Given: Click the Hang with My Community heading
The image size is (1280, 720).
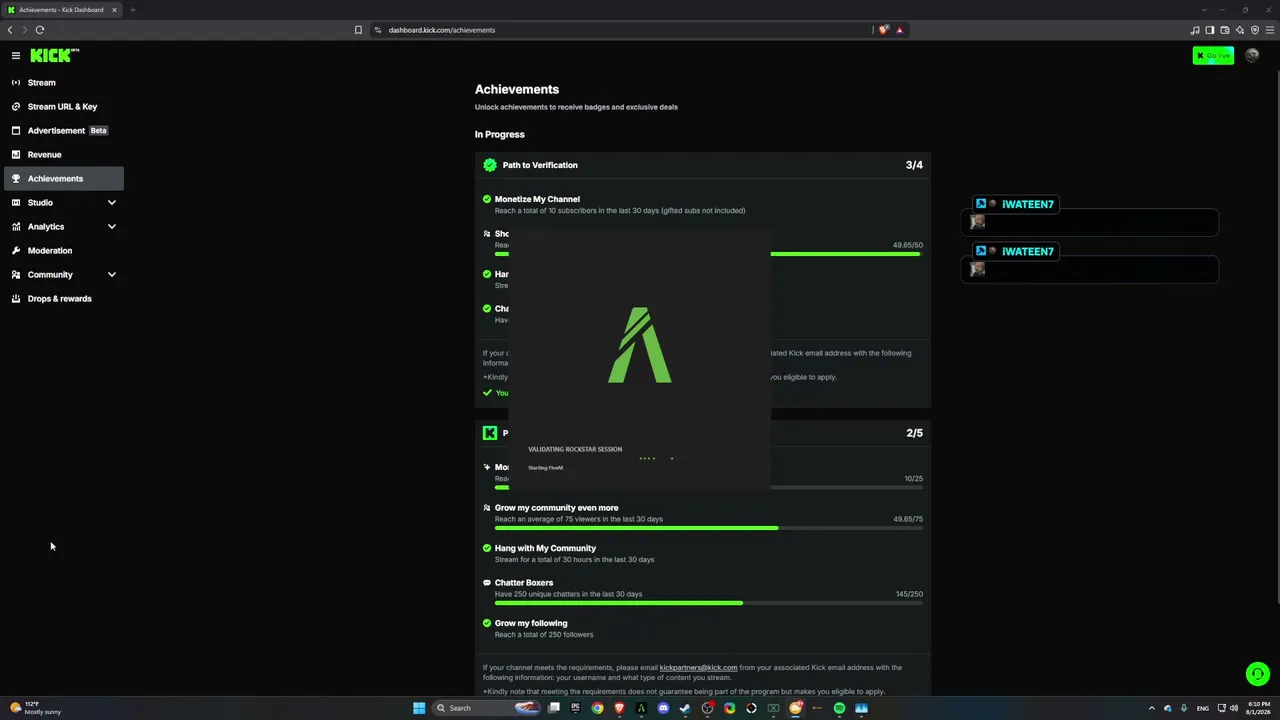Looking at the screenshot, I should click(x=545, y=548).
